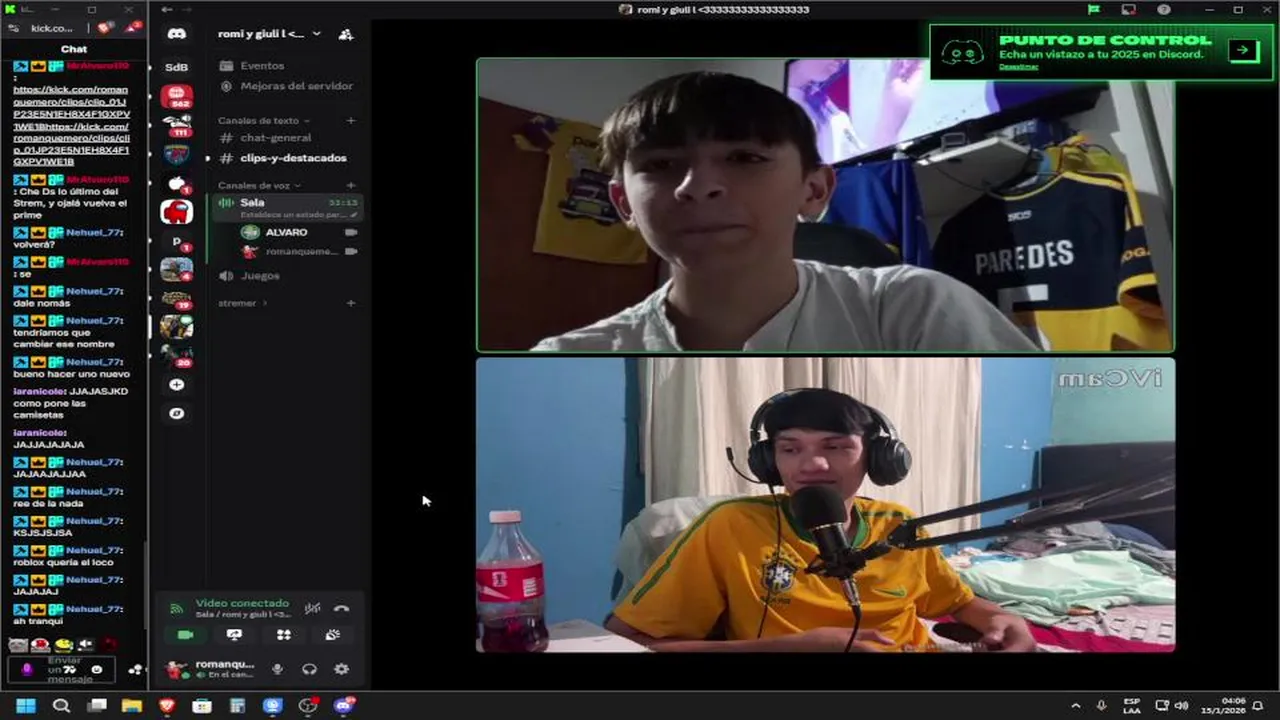Open emote picker in Kick chat input
The width and height of the screenshot is (1280, 720).
click(x=97, y=669)
